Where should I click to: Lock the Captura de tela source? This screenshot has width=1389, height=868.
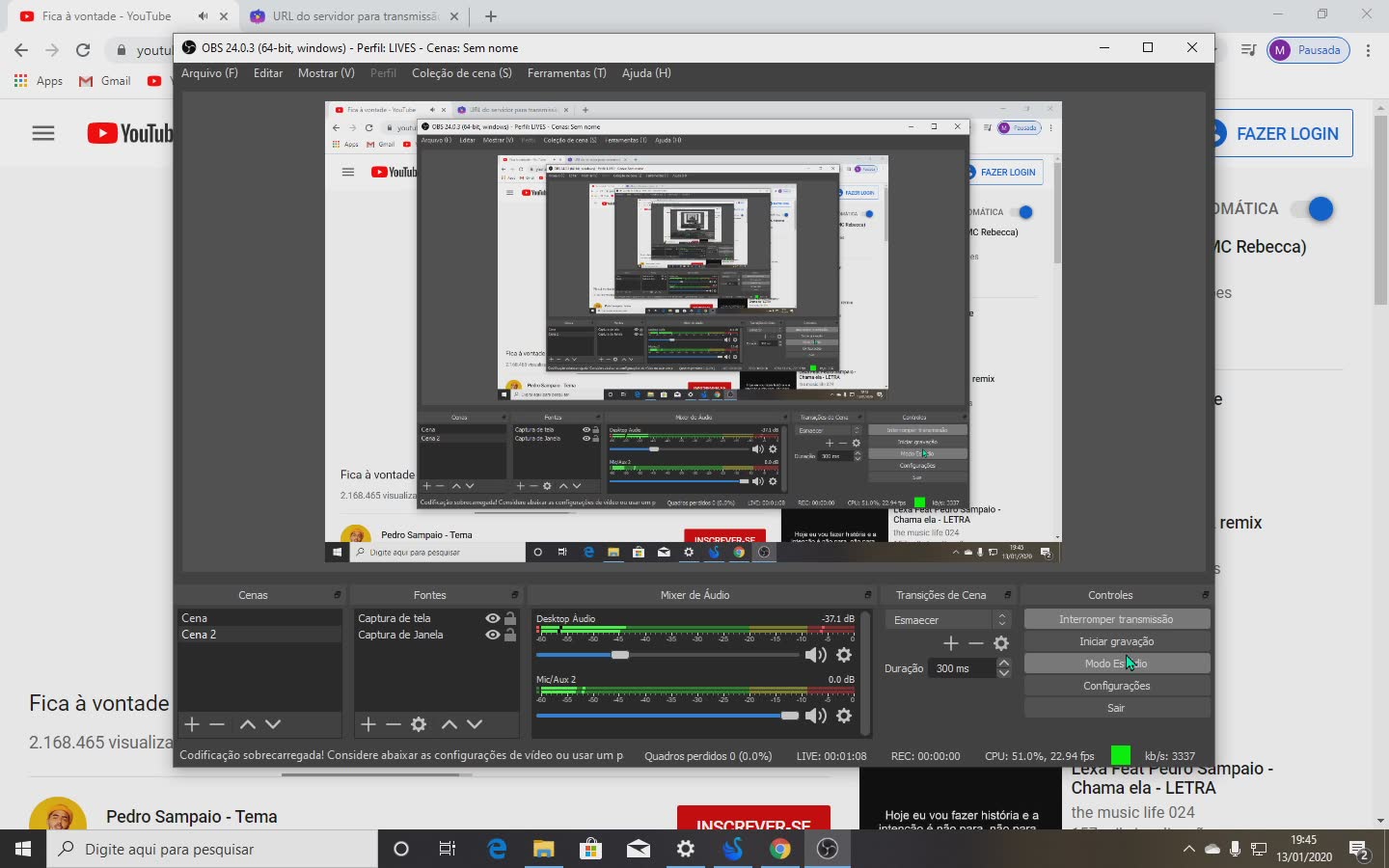[x=510, y=618]
